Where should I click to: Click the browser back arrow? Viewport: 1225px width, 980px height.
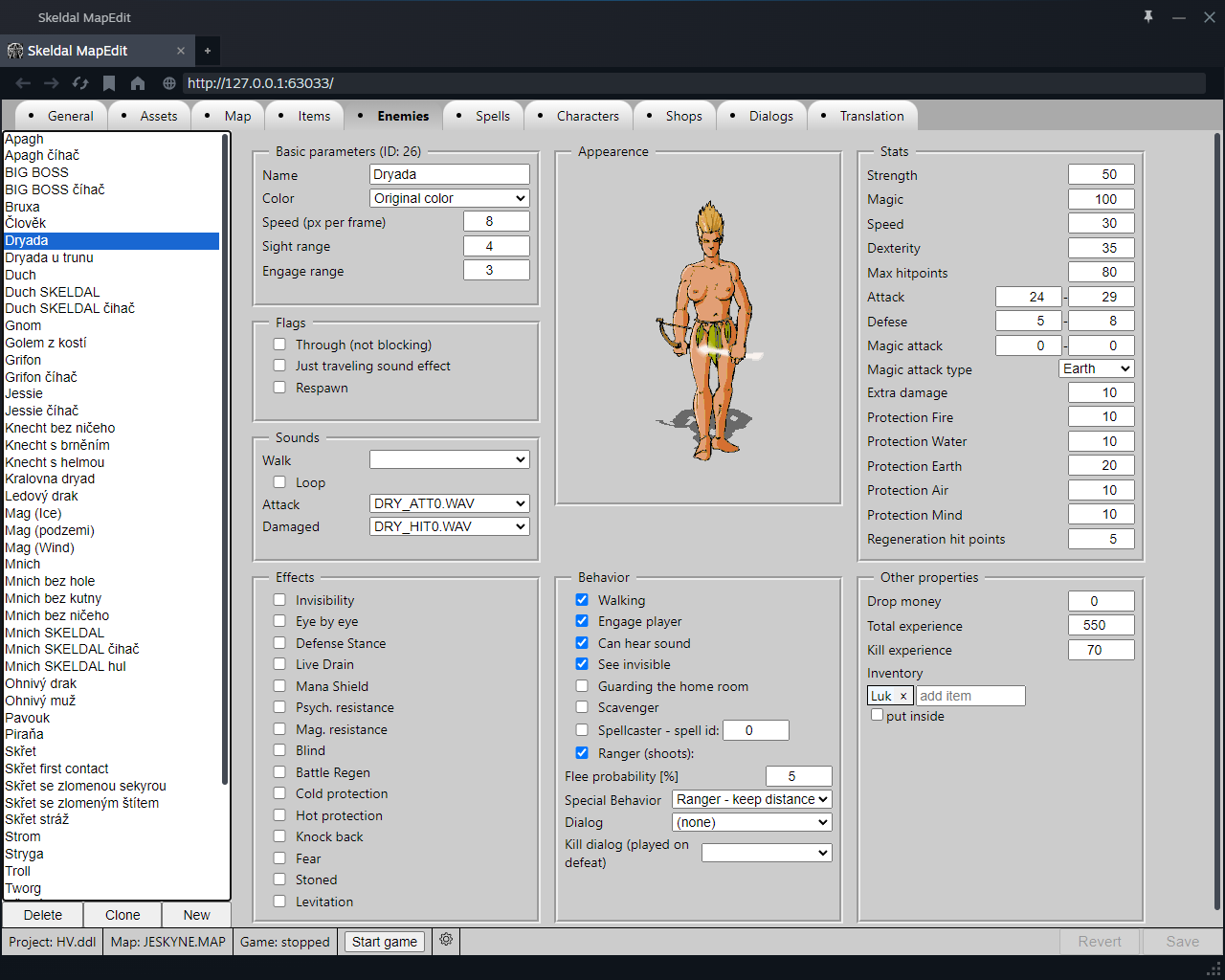[x=23, y=83]
